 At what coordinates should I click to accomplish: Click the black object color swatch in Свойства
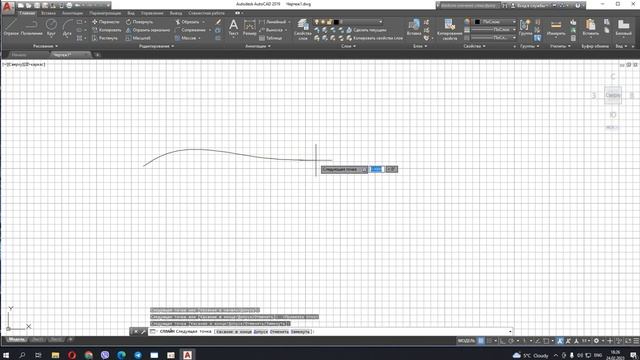477,22
